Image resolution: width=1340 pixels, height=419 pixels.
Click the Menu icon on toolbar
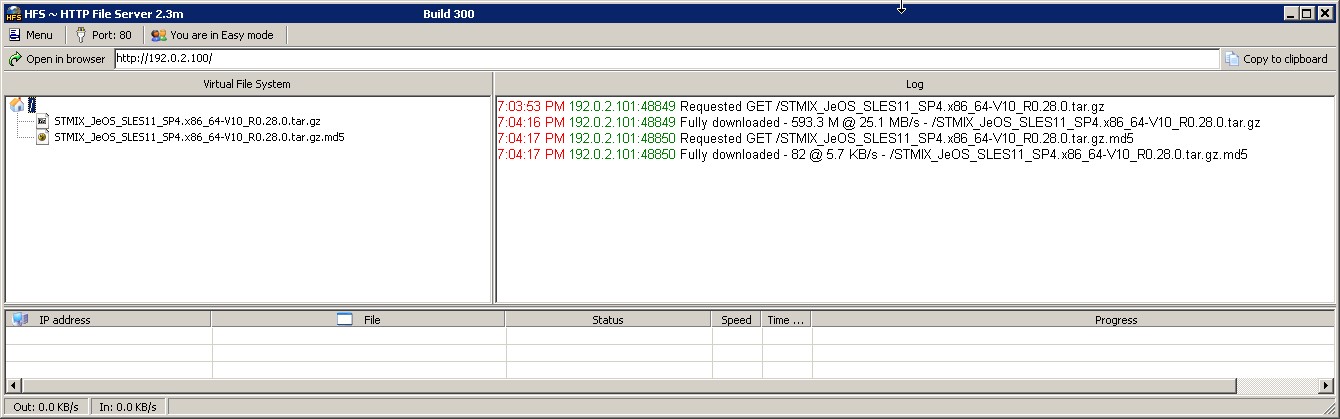click(x=14, y=35)
